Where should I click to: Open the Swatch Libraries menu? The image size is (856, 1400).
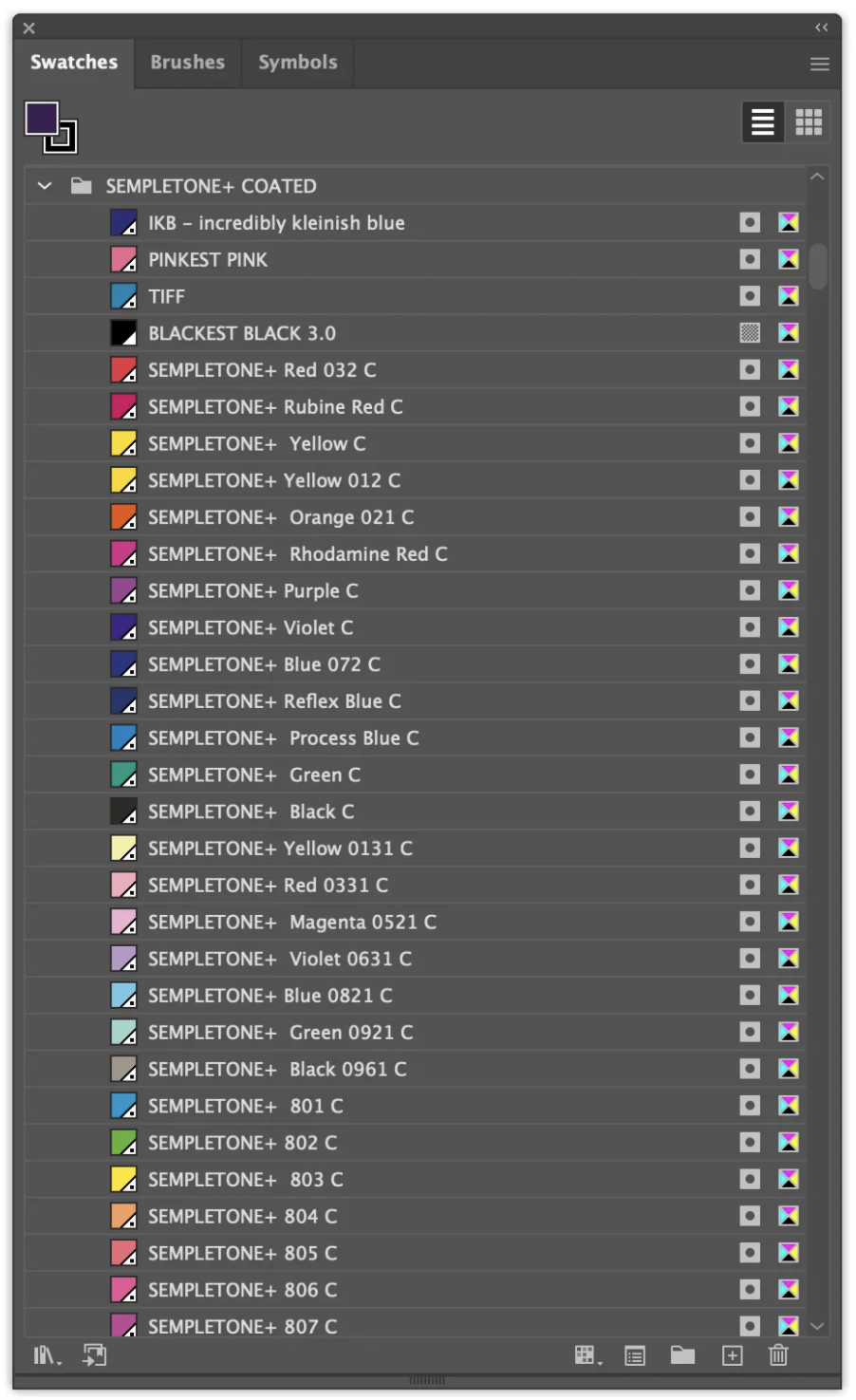coord(46,1355)
